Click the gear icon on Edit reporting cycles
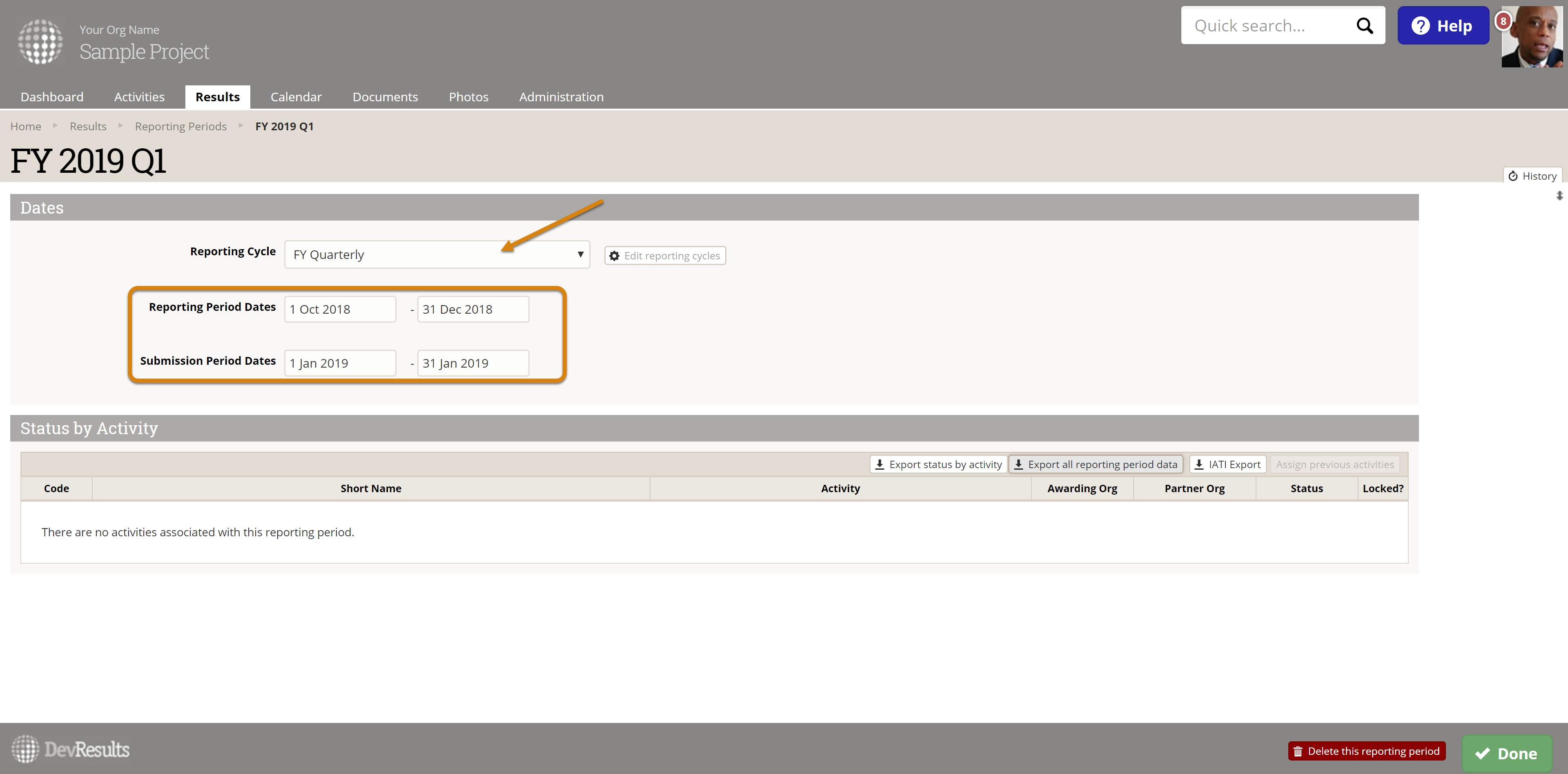 click(614, 256)
